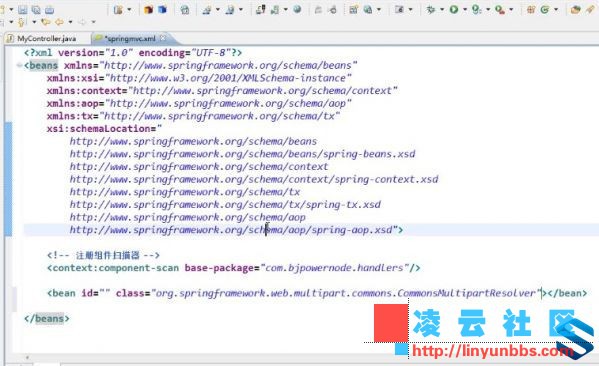This screenshot has width=599, height=366.
Task: Click the Open Type folder icon
Action: coord(575,10)
